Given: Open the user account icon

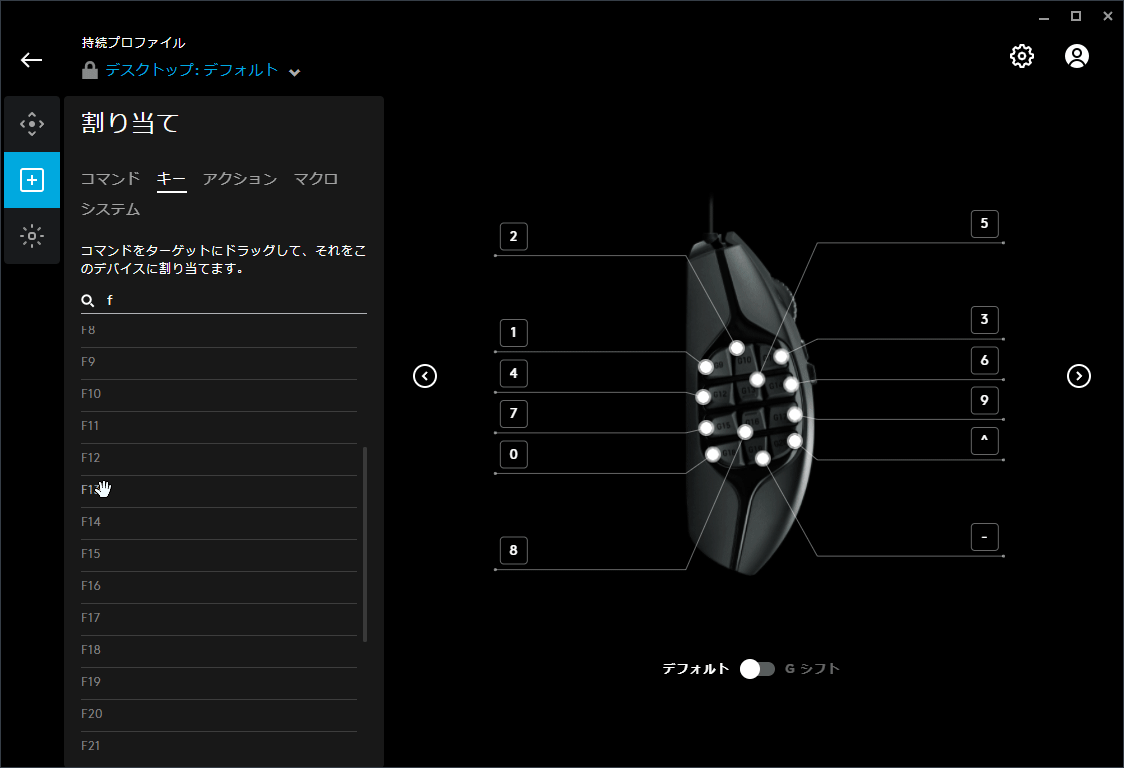Looking at the screenshot, I should 1076,56.
